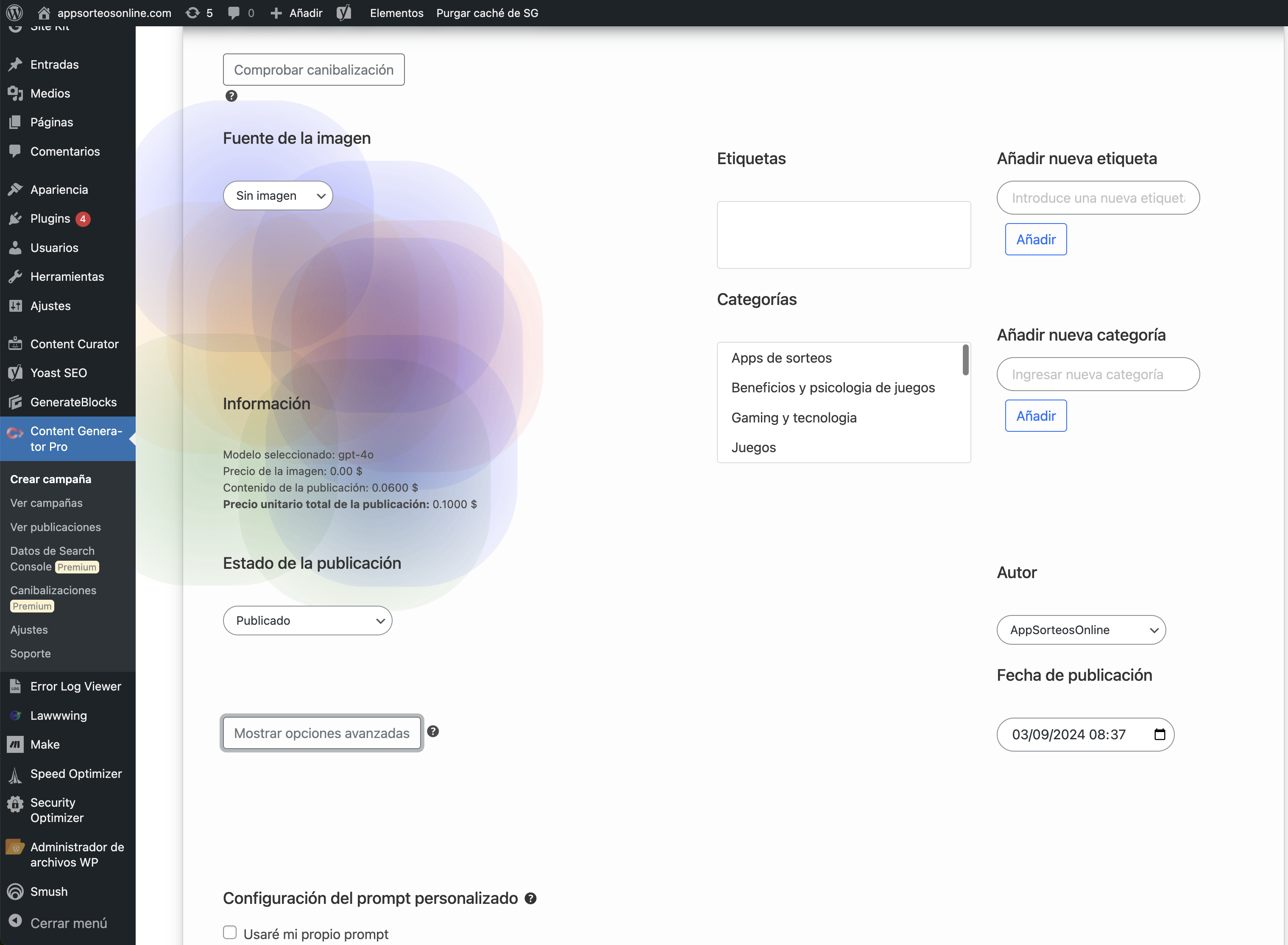This screenshot has height=945, width=1288.
Task: Open the AppSorteosOnline author dropdown
Action: pyautogui.click(x=1081, y=630)
